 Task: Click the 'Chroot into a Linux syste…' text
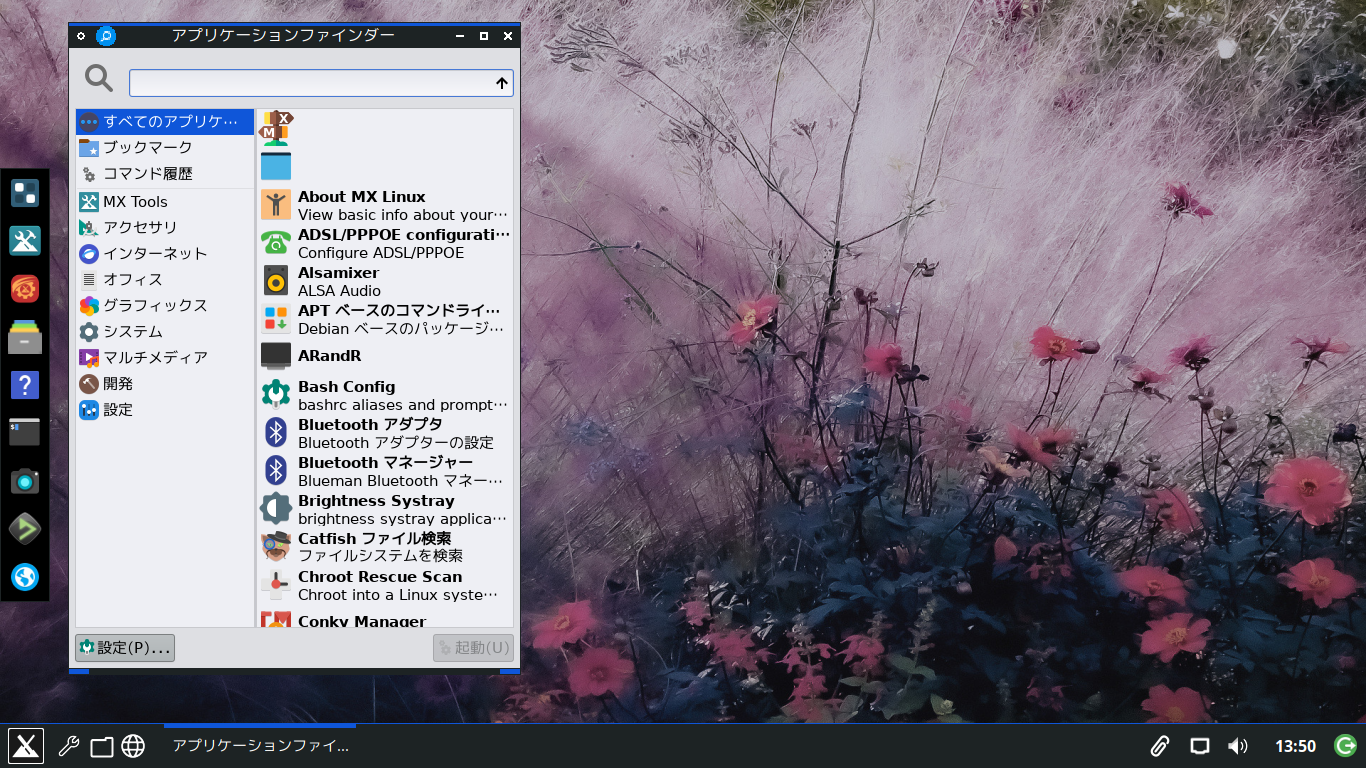[398, 595]
